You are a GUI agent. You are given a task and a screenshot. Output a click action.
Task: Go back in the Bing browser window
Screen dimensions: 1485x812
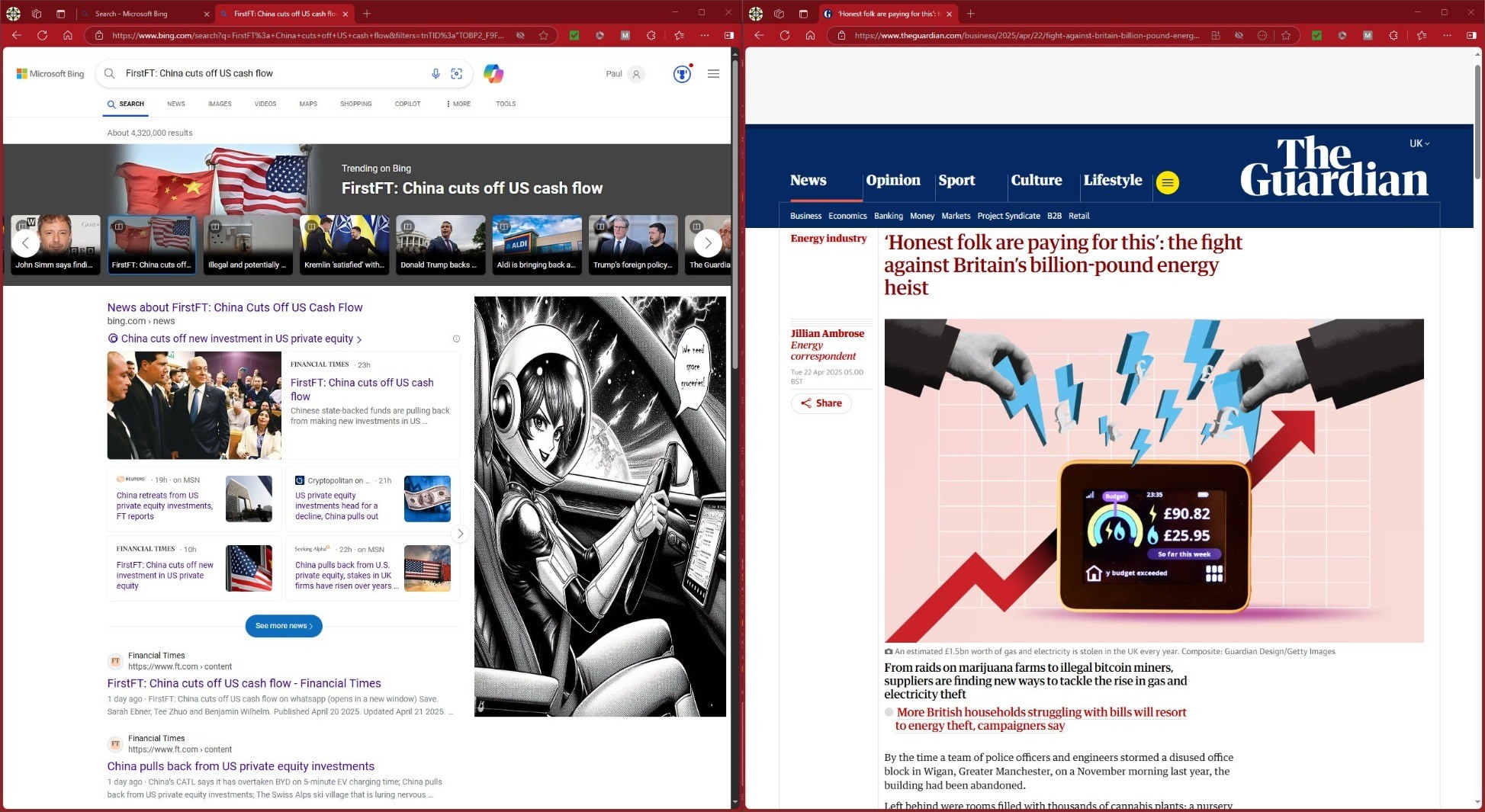pos(17,35)
